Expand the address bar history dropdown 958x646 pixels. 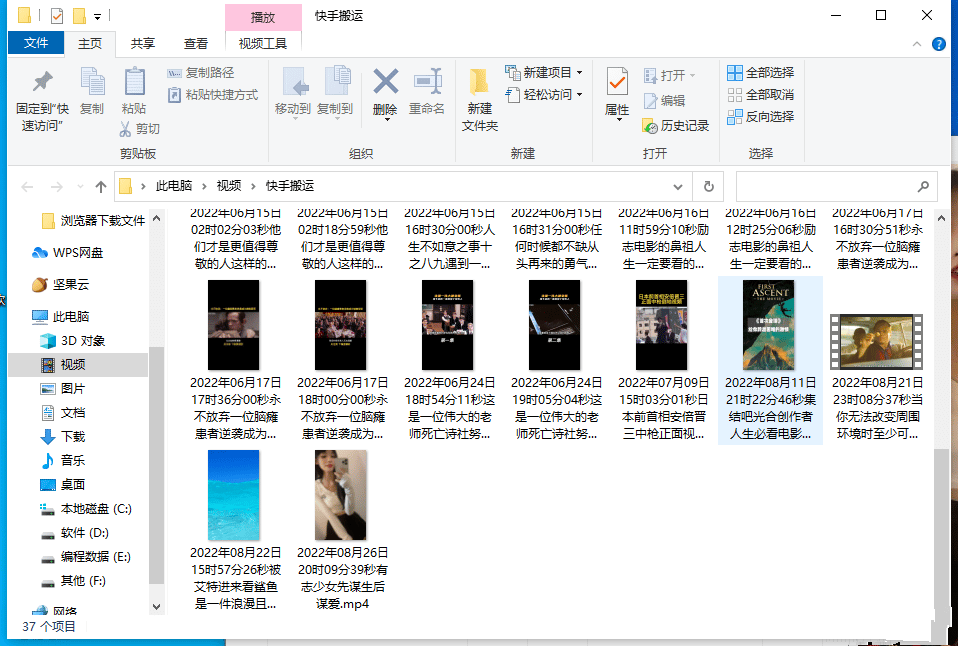point(678,186)
